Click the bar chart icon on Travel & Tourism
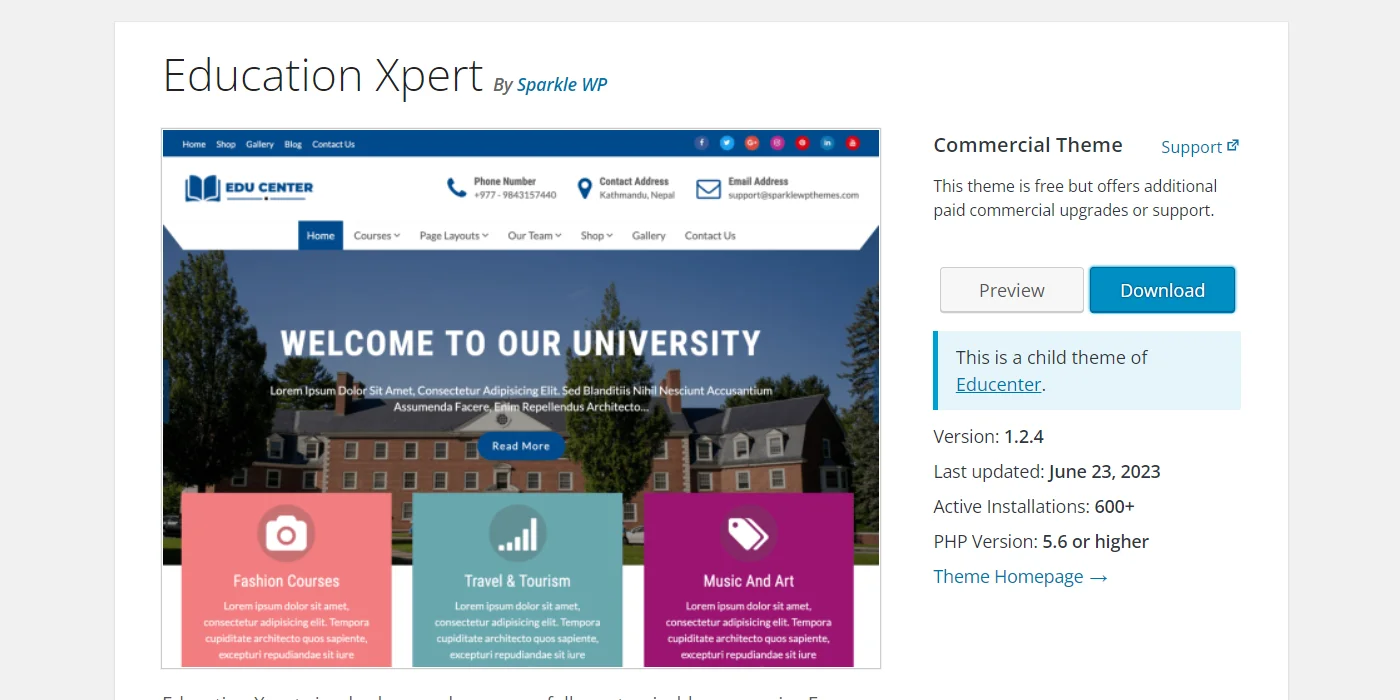 518,534
